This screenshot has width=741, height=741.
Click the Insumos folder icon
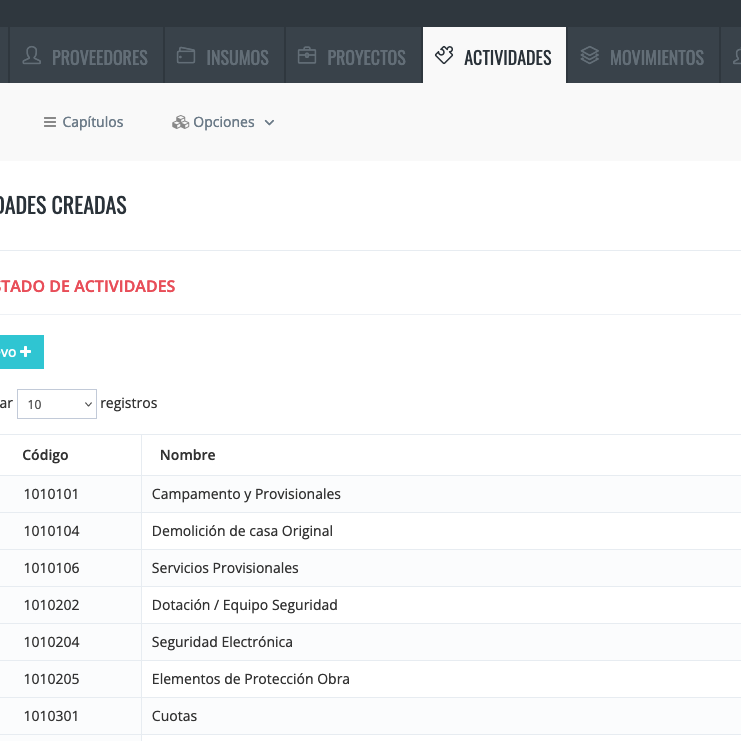click(186, 56)
